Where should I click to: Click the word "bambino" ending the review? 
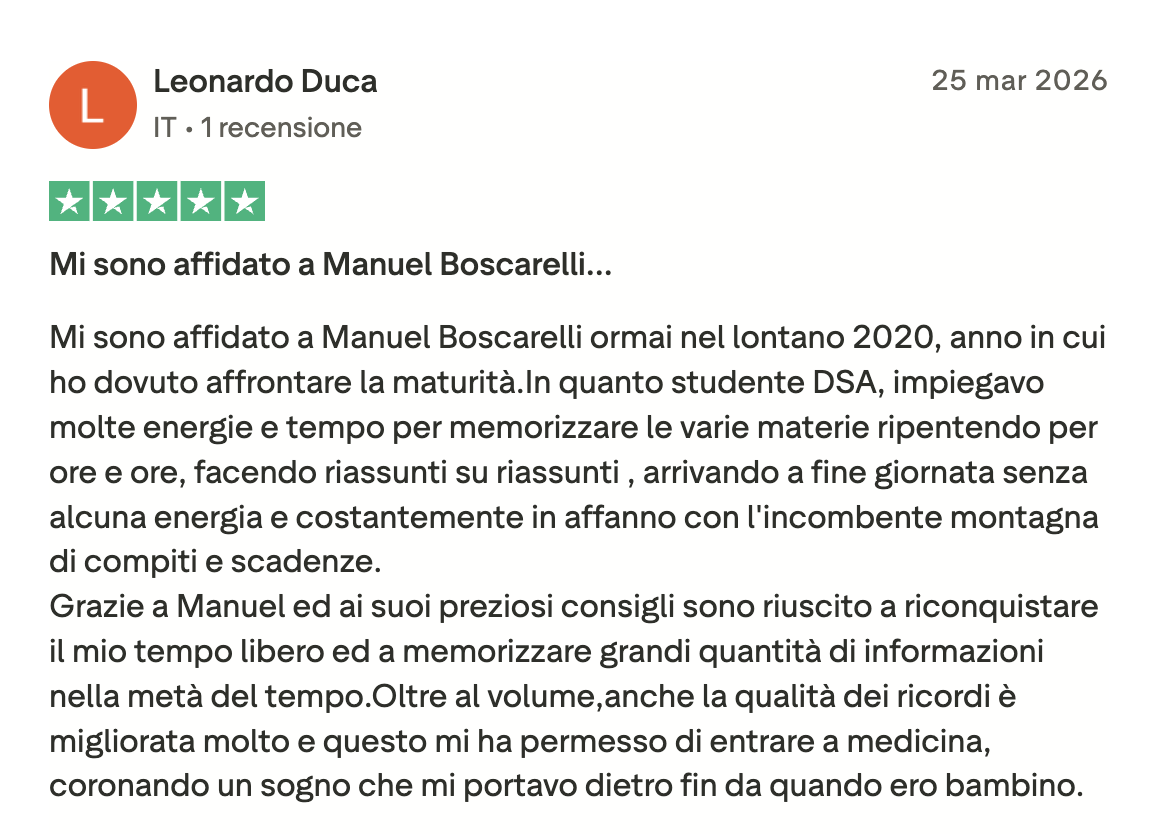click(1009, 786)
